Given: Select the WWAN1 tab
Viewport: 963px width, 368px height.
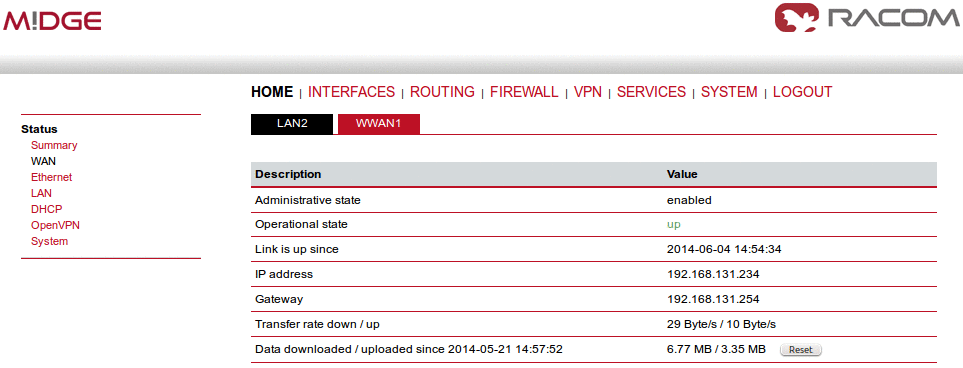Looking at the screenshot, I should click(378, 123).
